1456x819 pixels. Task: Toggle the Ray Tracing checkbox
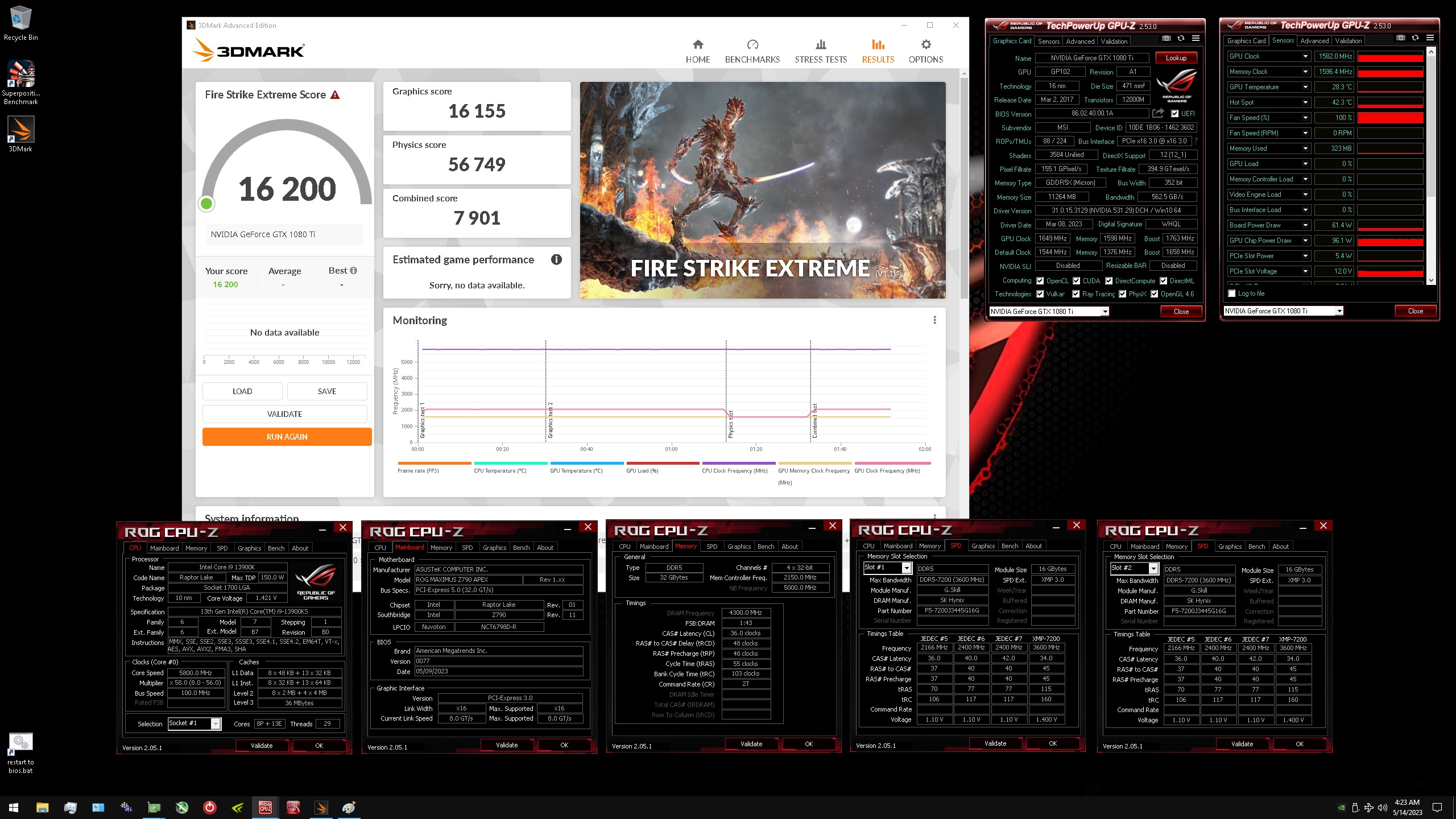coord(1076,294)
